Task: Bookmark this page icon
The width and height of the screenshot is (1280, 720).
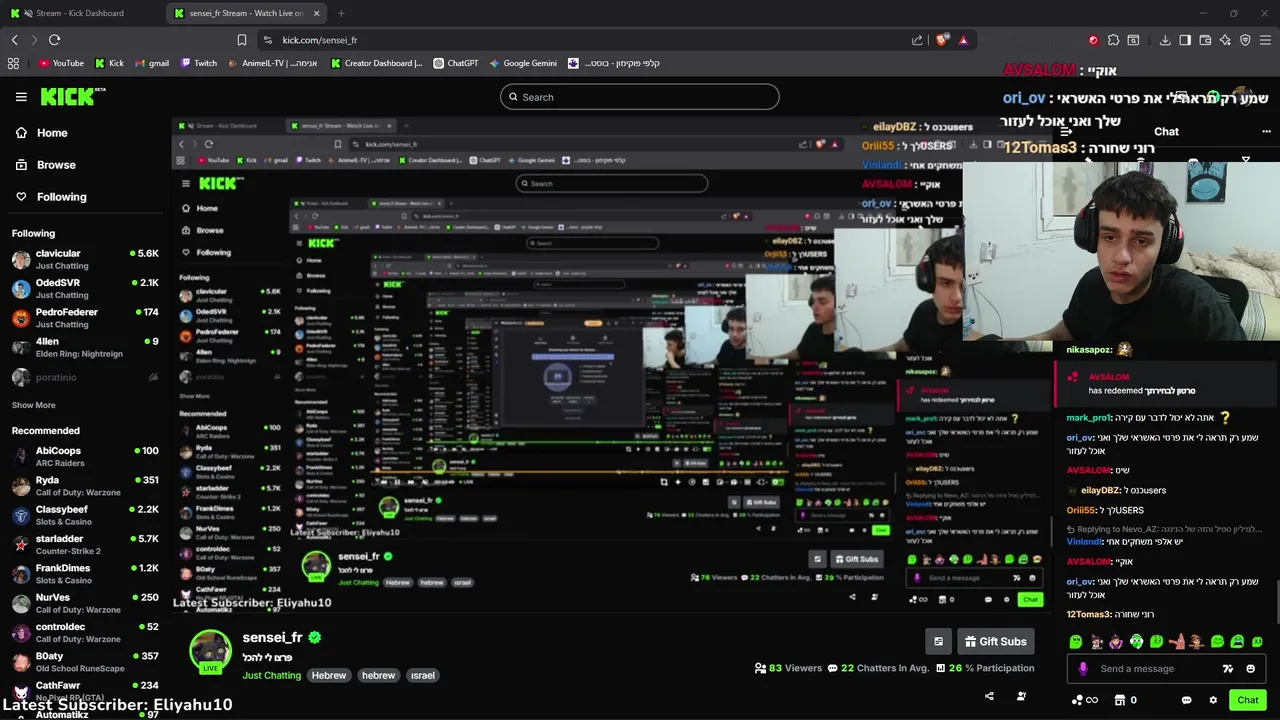Action: tap(242, 40)
